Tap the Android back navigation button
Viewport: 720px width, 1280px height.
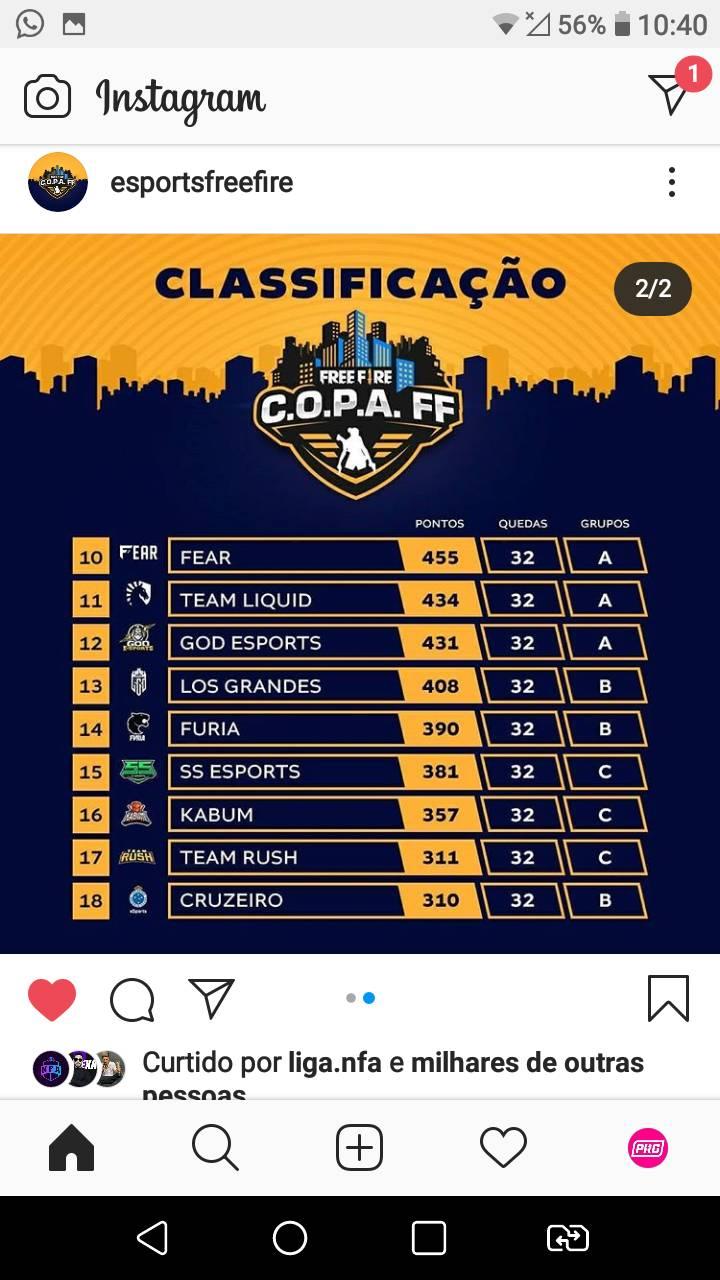pos(152,1238)
